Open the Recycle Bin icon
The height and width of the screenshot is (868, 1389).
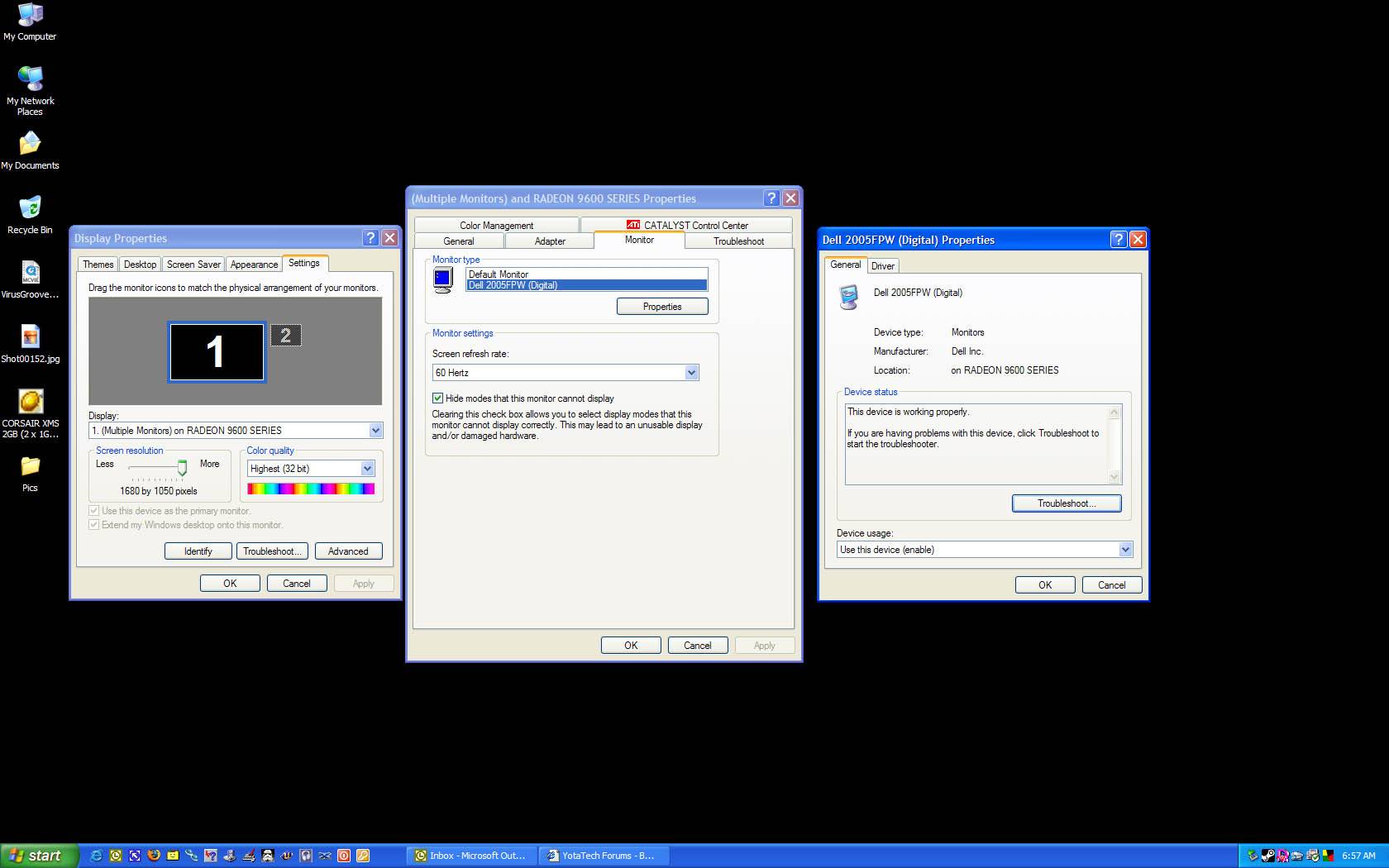point(30,215)
